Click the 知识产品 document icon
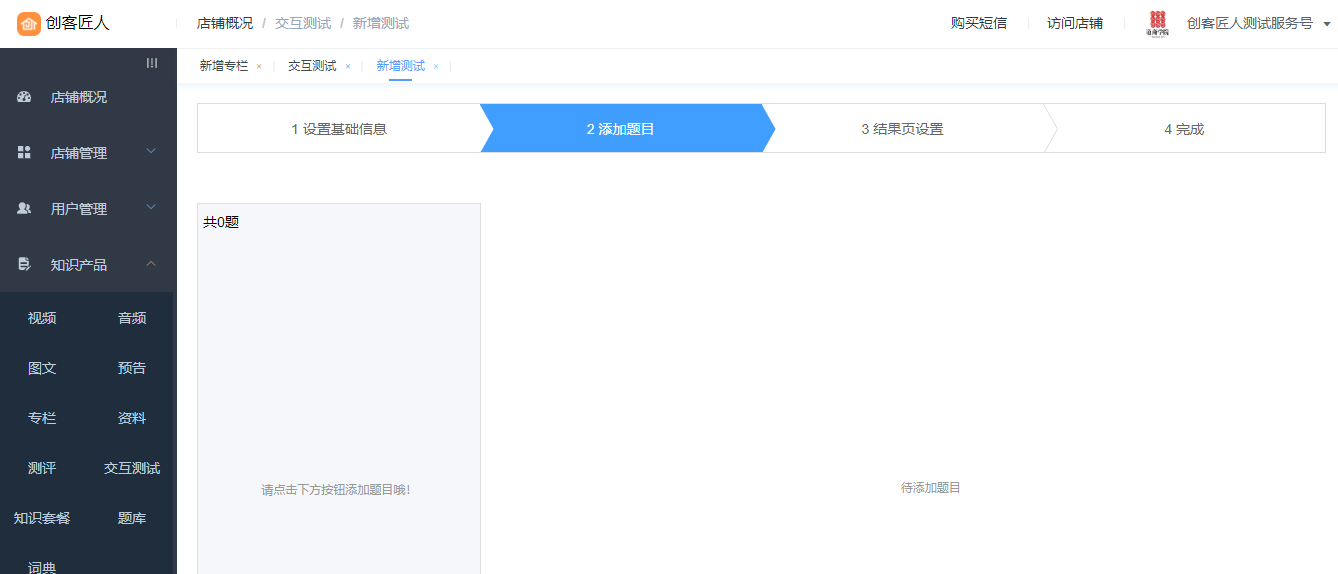 [25, 265]
